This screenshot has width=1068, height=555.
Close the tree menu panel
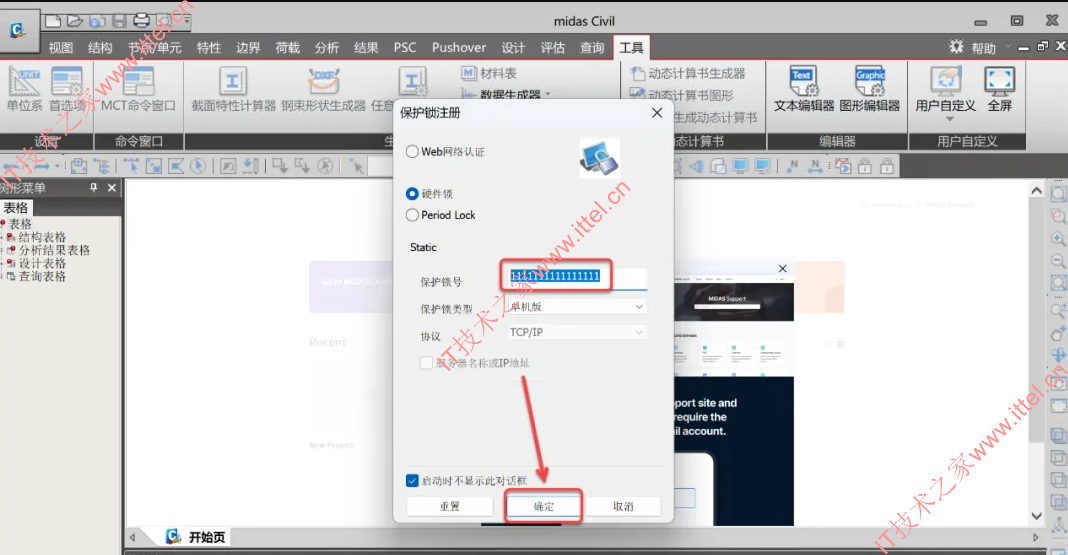[x=112, y=187]
